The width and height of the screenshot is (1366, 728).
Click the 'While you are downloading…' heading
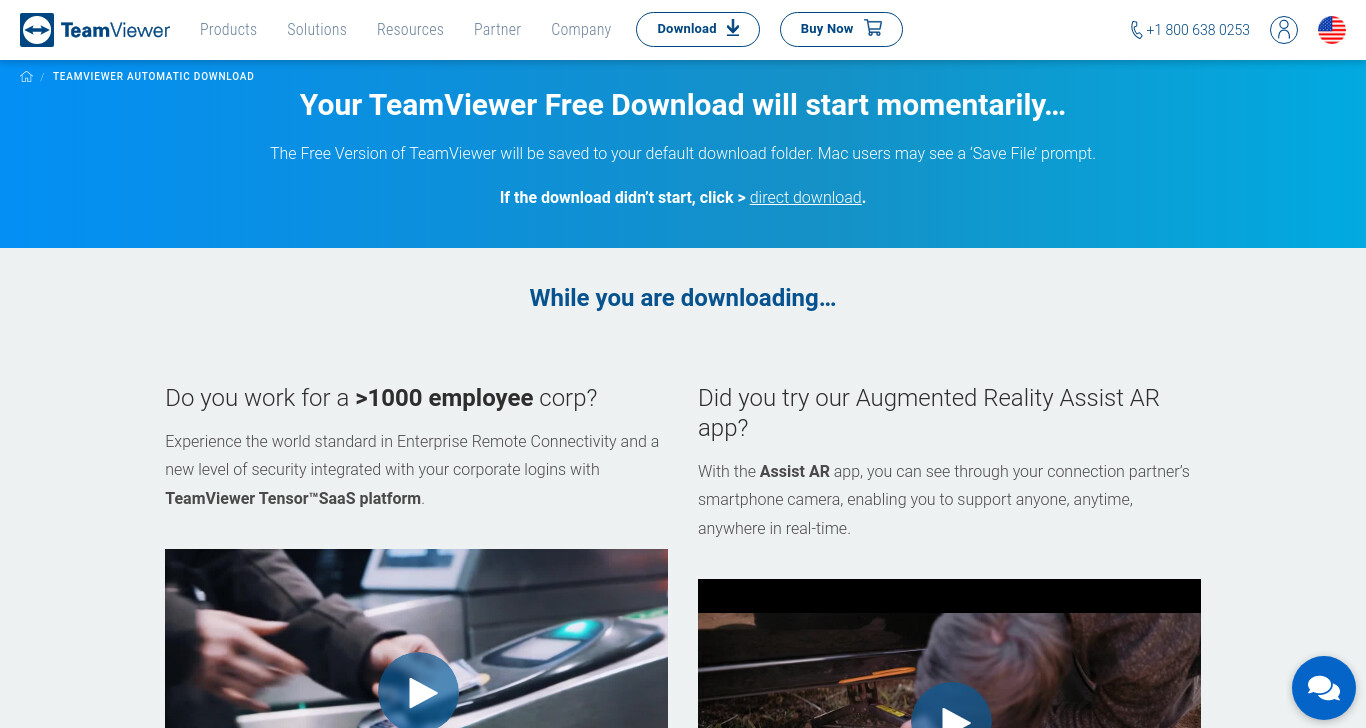pyautogui.click(x=683, y=298)
